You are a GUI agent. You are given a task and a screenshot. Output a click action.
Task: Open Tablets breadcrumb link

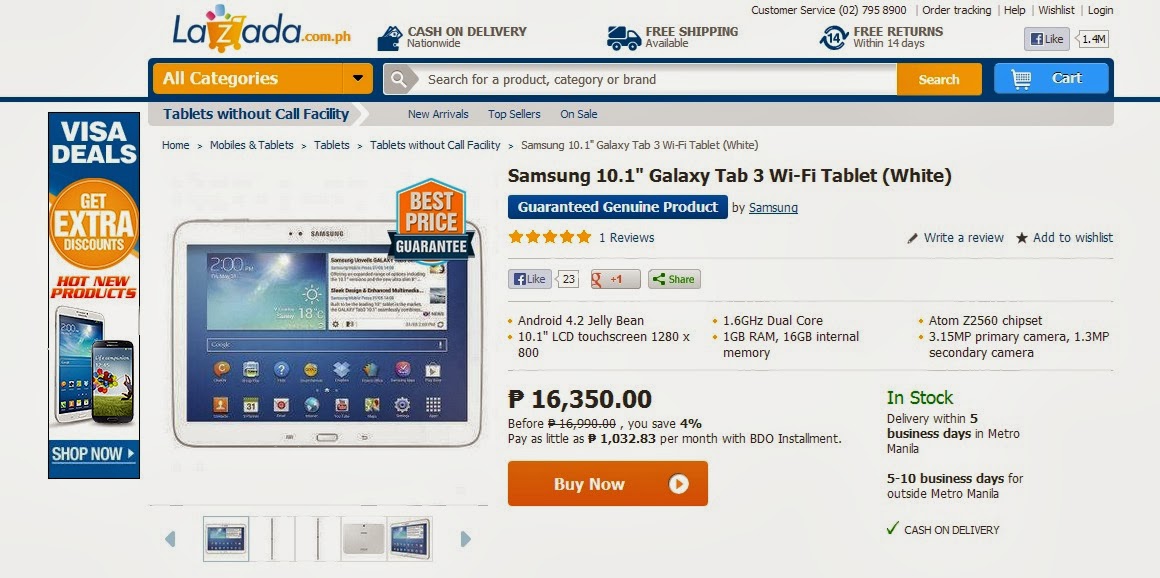pos(331,145)
